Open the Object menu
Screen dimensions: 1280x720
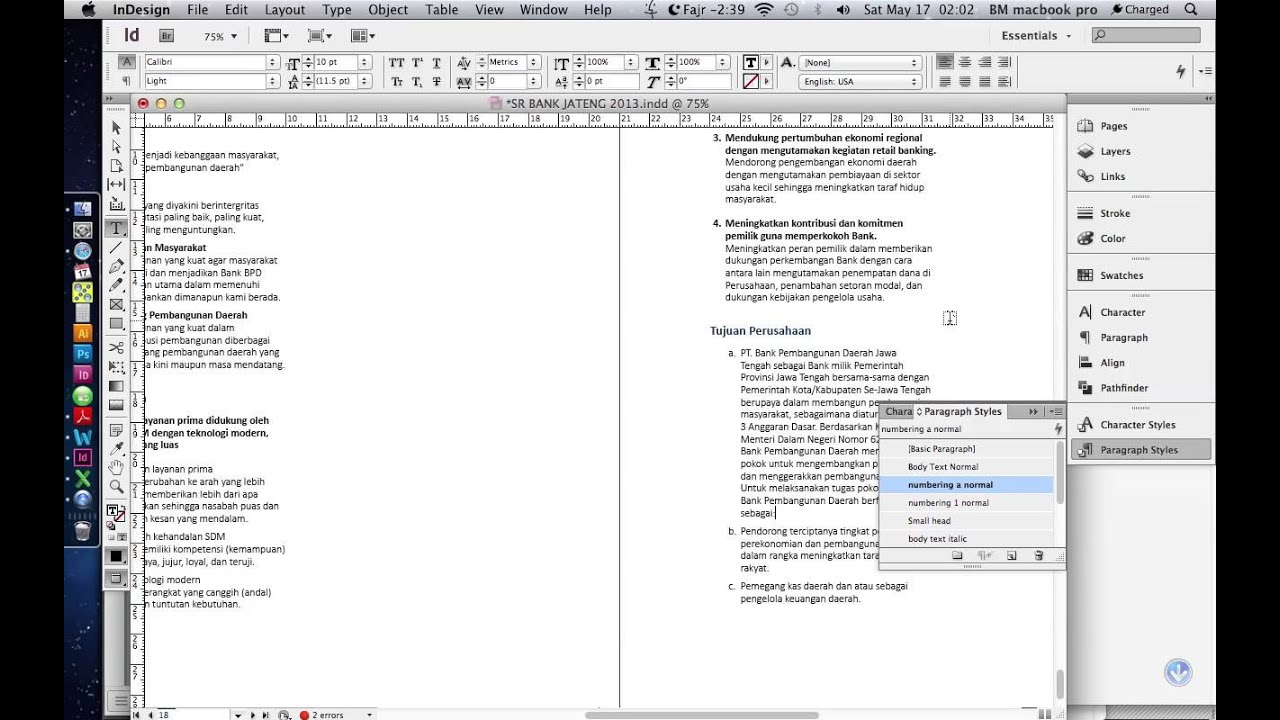click(388, 9)
